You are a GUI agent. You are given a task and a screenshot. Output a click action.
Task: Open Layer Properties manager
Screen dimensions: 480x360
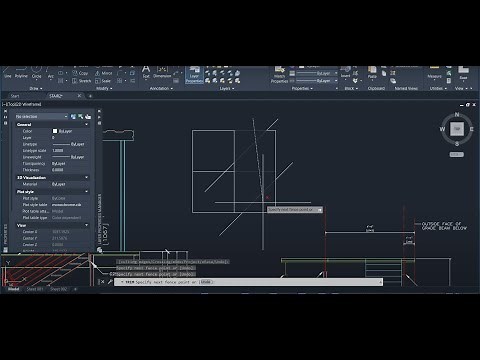[x=194, y=75]
